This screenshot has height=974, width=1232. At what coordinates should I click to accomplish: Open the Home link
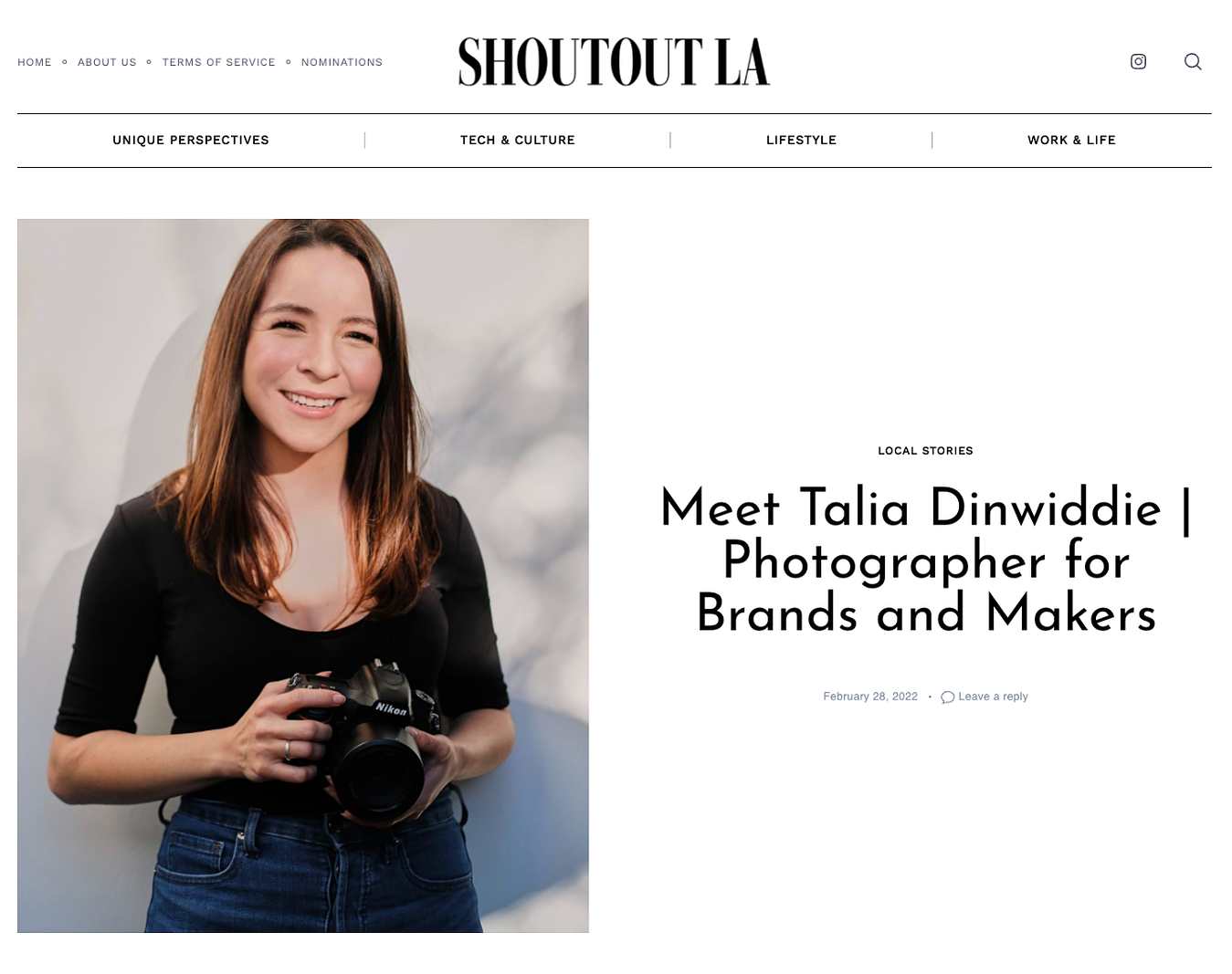click(35, 62)
